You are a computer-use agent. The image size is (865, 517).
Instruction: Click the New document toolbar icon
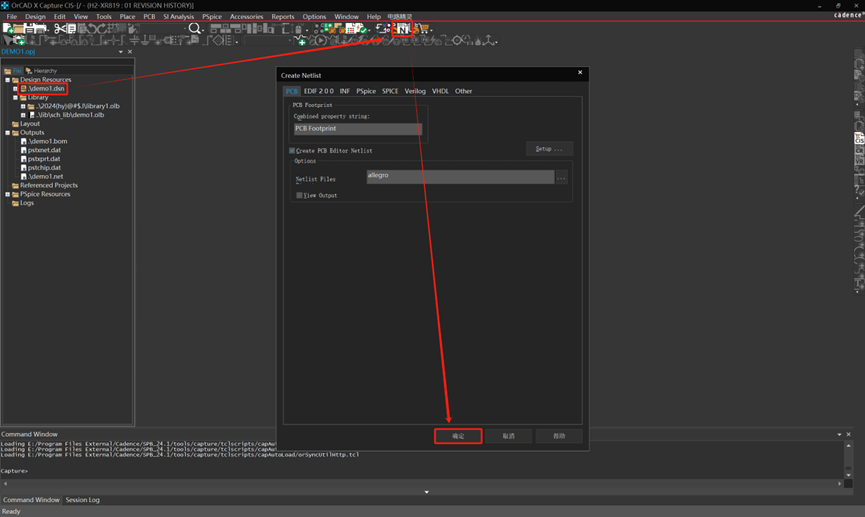pos(8,28)
